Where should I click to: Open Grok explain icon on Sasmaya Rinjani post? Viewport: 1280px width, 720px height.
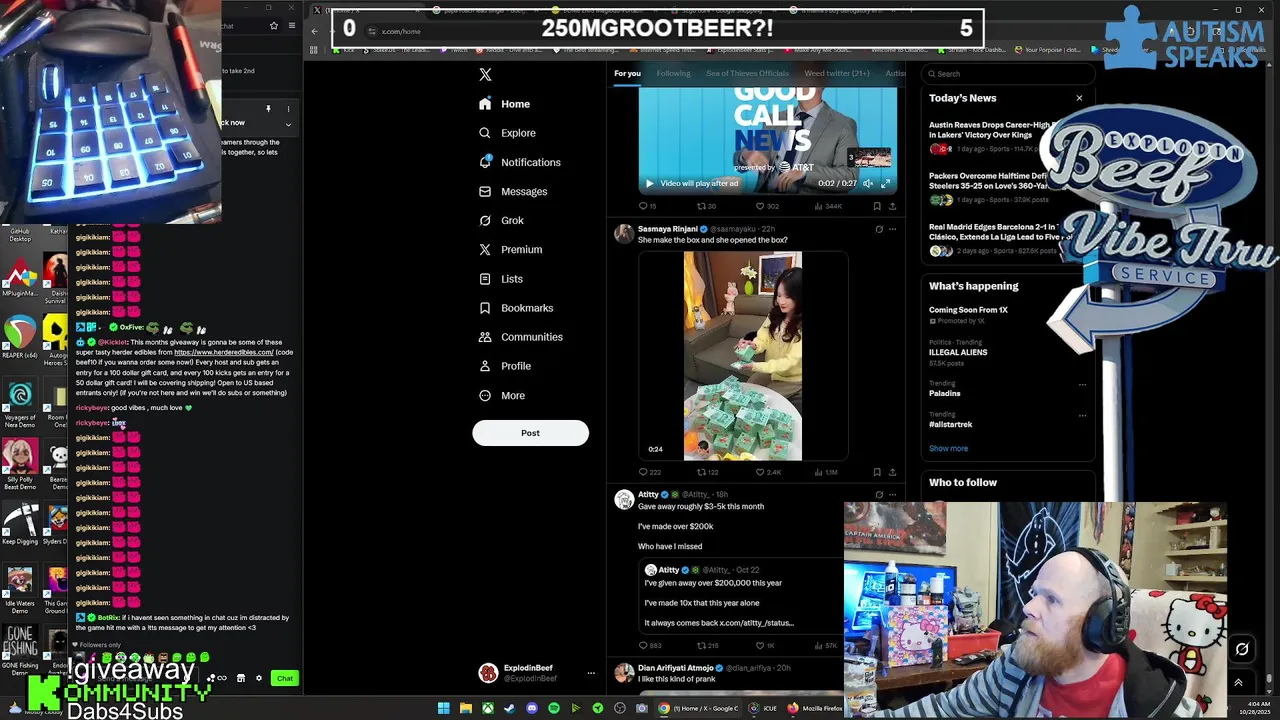coord(879,229)
